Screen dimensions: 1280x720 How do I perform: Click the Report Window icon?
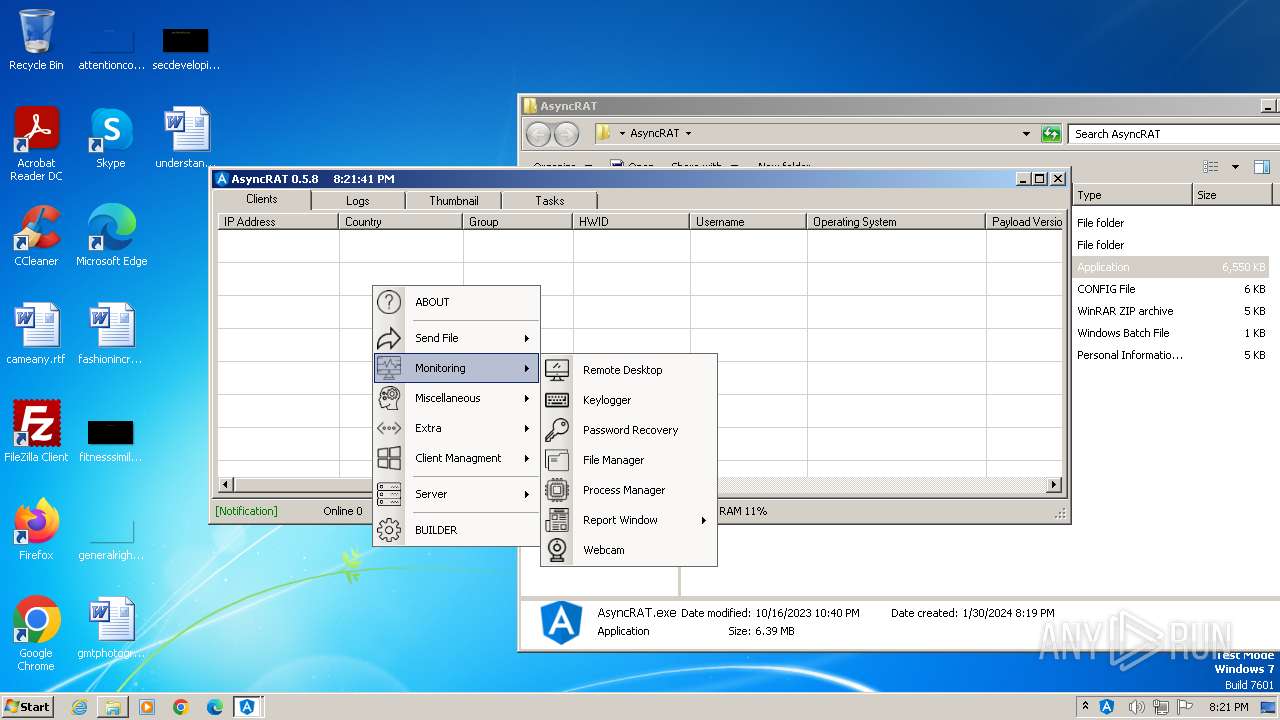point(557,520)
